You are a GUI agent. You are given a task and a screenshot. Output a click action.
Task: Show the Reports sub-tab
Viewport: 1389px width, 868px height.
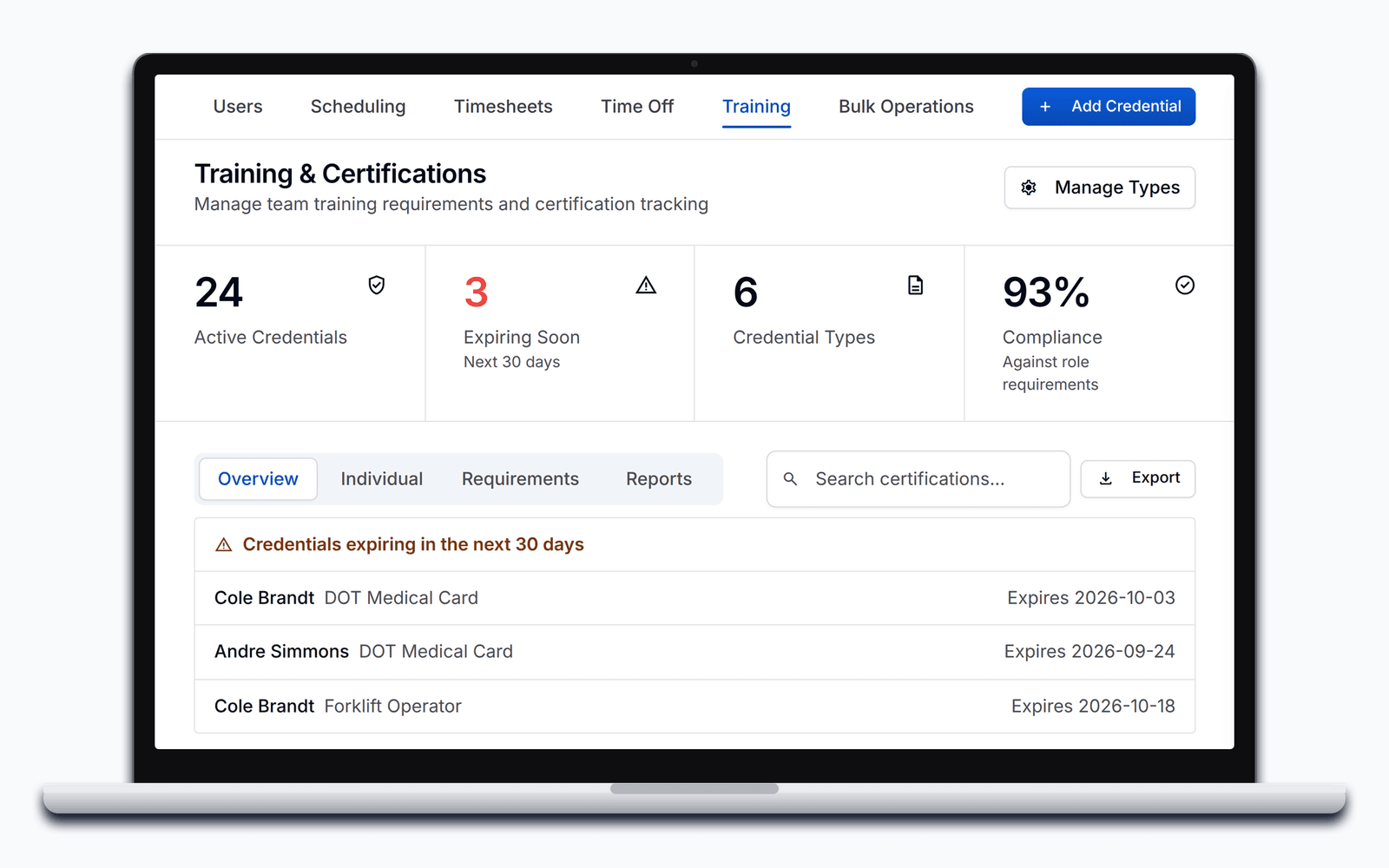[x=659, y=479]
